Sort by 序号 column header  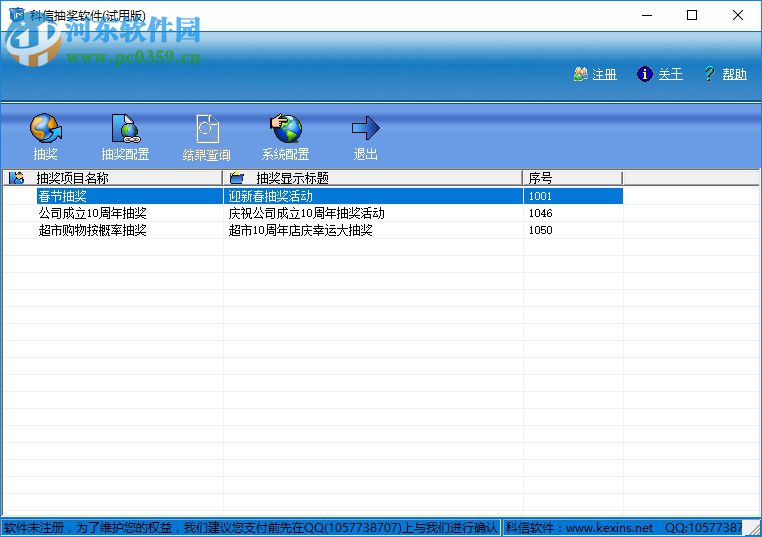point(572,178)
